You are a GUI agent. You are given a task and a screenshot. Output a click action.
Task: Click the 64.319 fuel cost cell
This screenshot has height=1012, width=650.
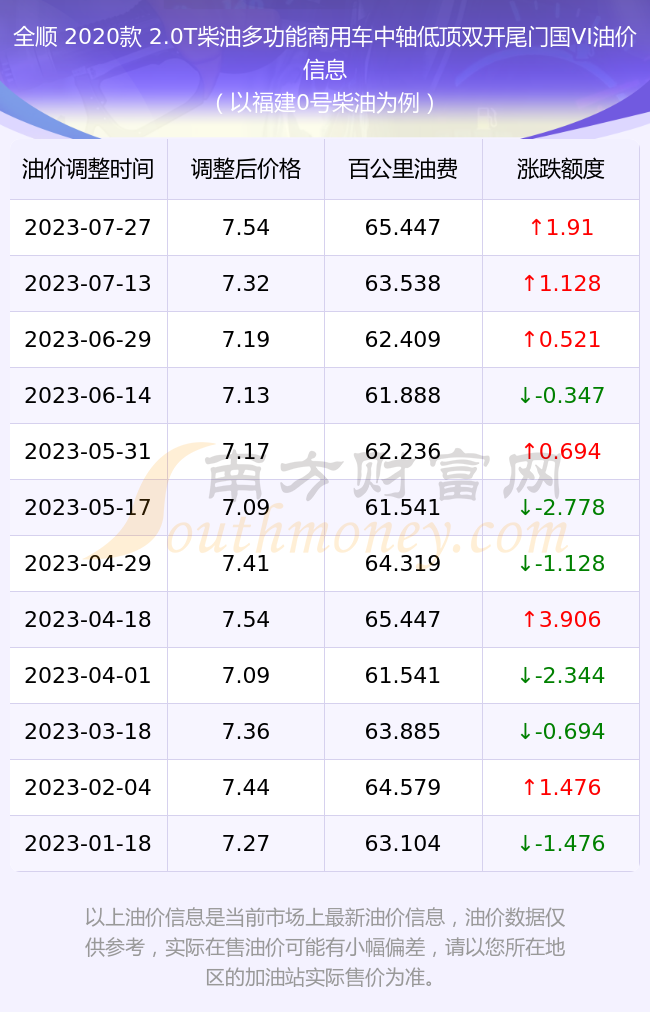[x=403, y=563]
